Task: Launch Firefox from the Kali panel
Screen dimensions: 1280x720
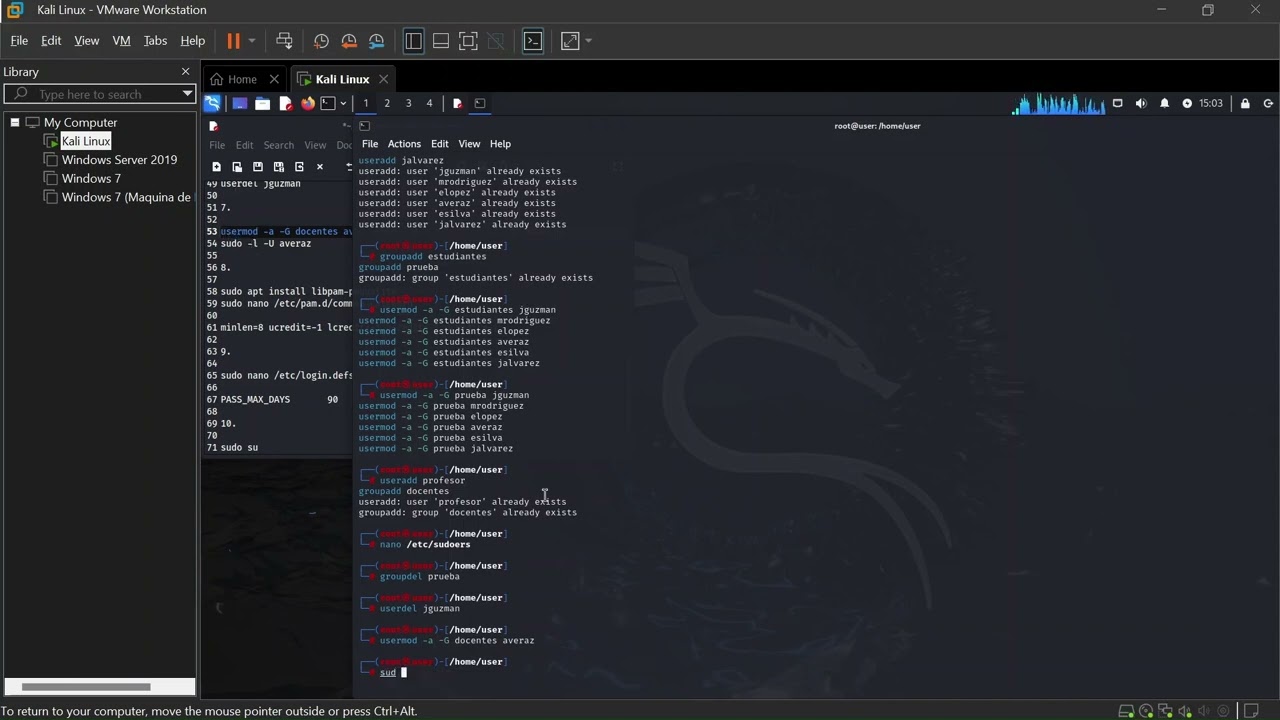Action: (308, 103)
